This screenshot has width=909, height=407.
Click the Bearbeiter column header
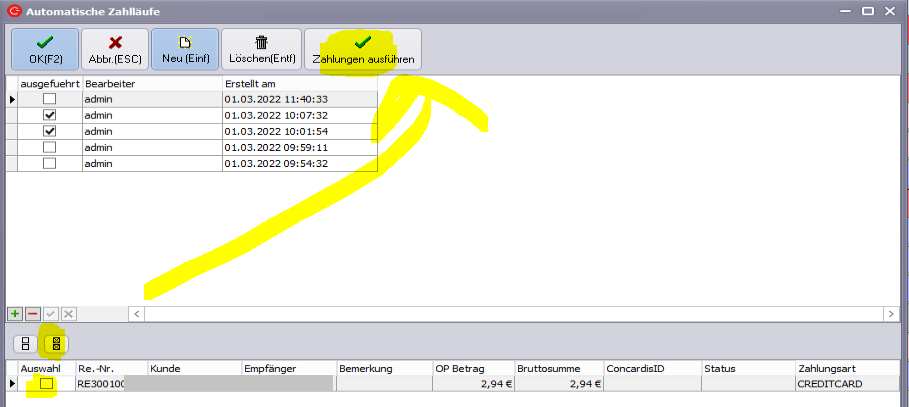tap(151, 84)
